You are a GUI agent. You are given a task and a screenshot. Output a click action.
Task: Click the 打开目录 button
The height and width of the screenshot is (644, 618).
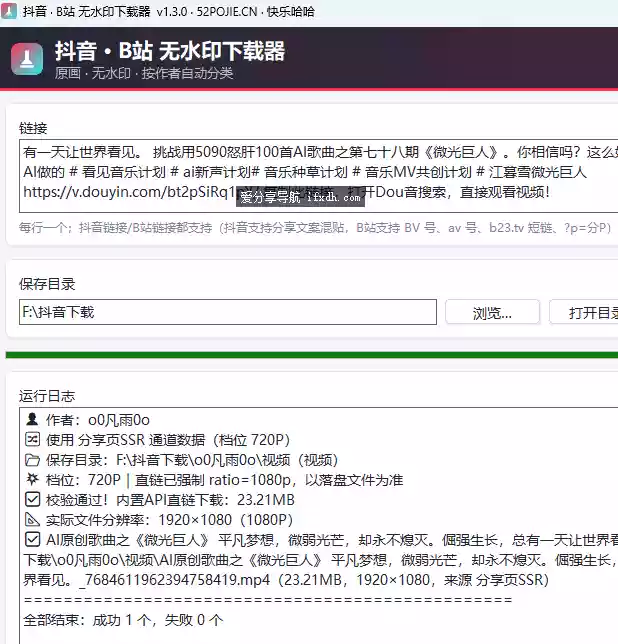tap(584, 313)
